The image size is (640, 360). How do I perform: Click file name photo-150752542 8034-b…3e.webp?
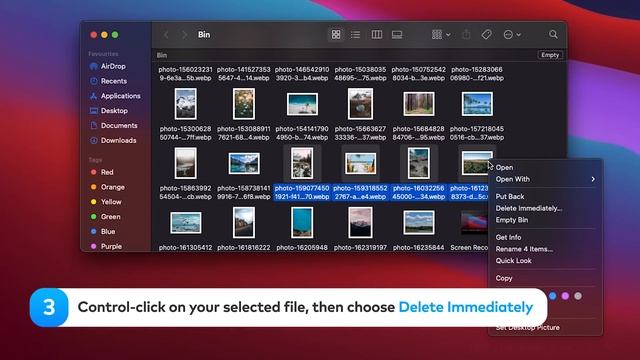coord(419,74)
